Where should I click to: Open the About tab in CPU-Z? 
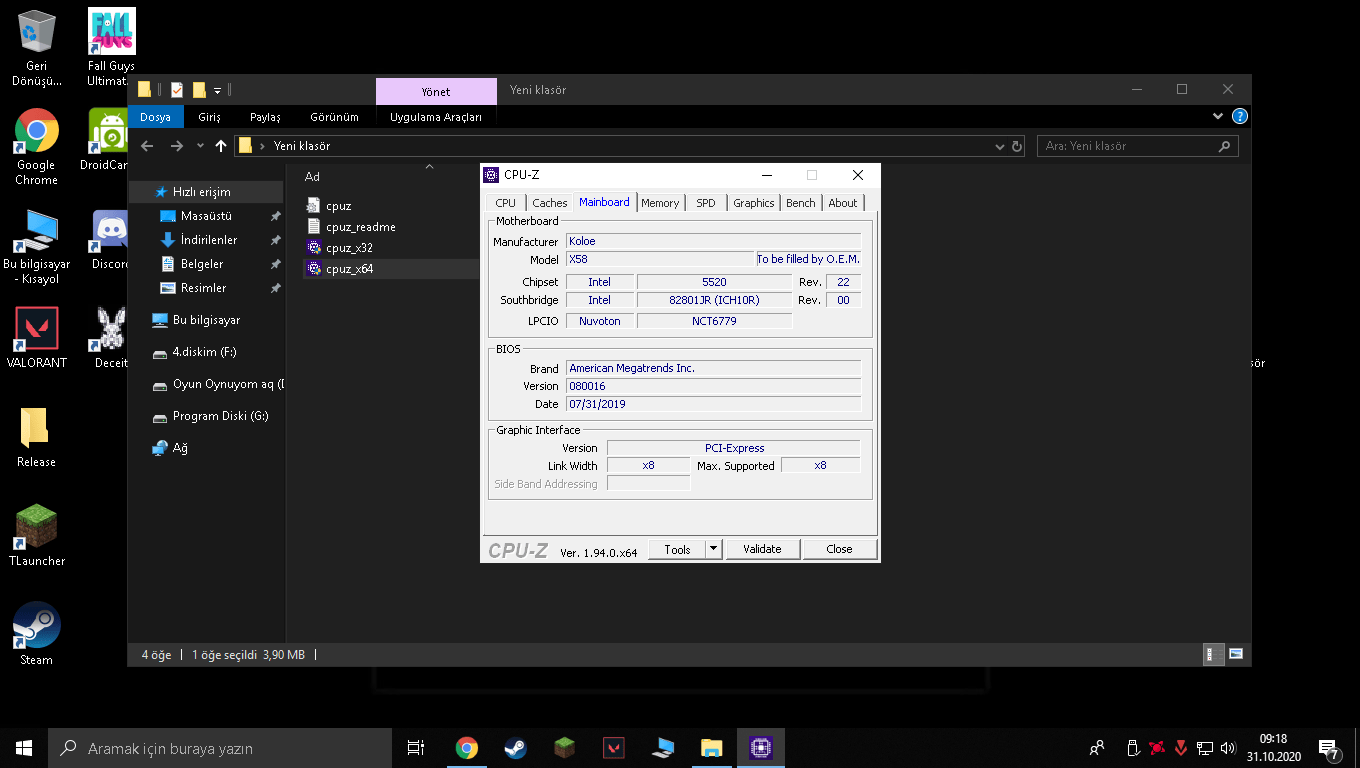(x=843, y=203)
